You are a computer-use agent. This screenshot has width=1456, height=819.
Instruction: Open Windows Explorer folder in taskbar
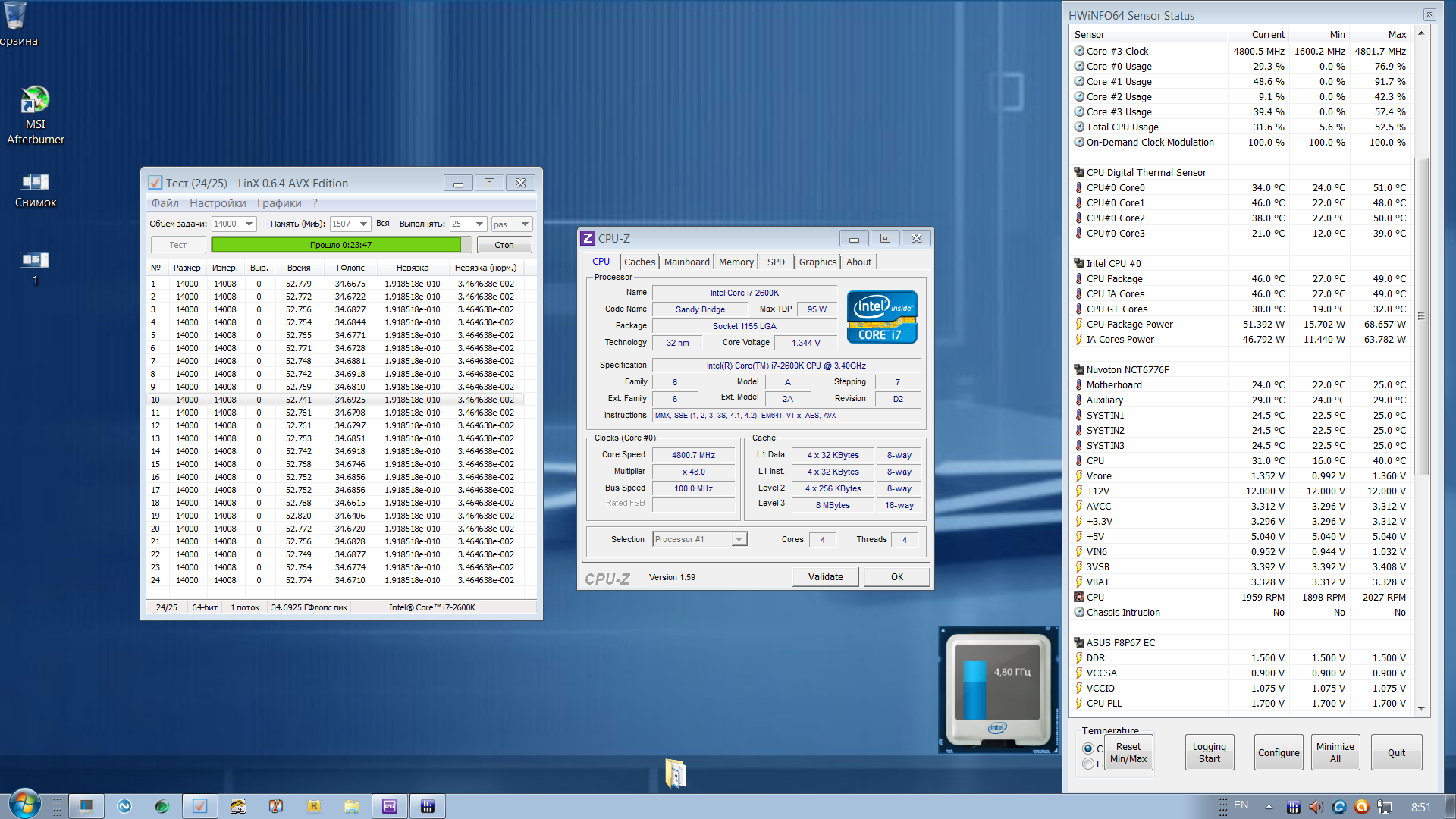pyautogui.click(x=352, y=806)
